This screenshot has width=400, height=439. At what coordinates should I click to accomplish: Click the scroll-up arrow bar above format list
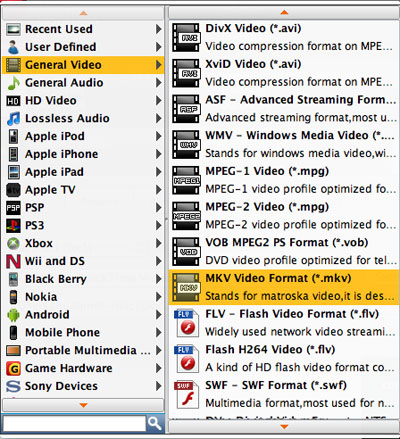point(284,13)
